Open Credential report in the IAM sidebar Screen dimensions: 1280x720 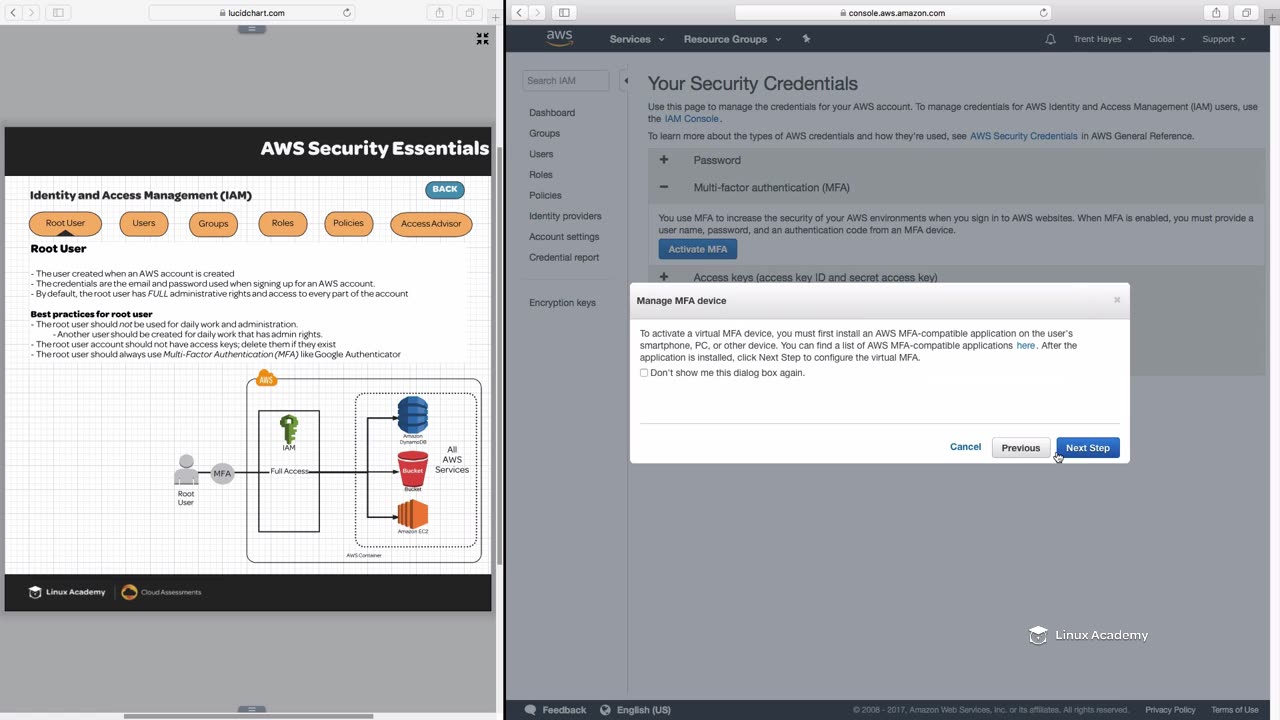coord(564,257)
